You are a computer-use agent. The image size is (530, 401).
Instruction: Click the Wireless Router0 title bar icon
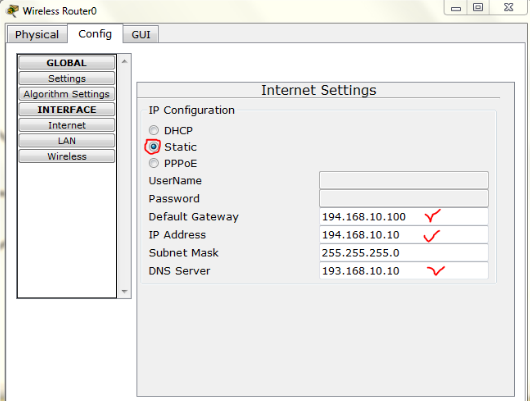pos(13,10)
